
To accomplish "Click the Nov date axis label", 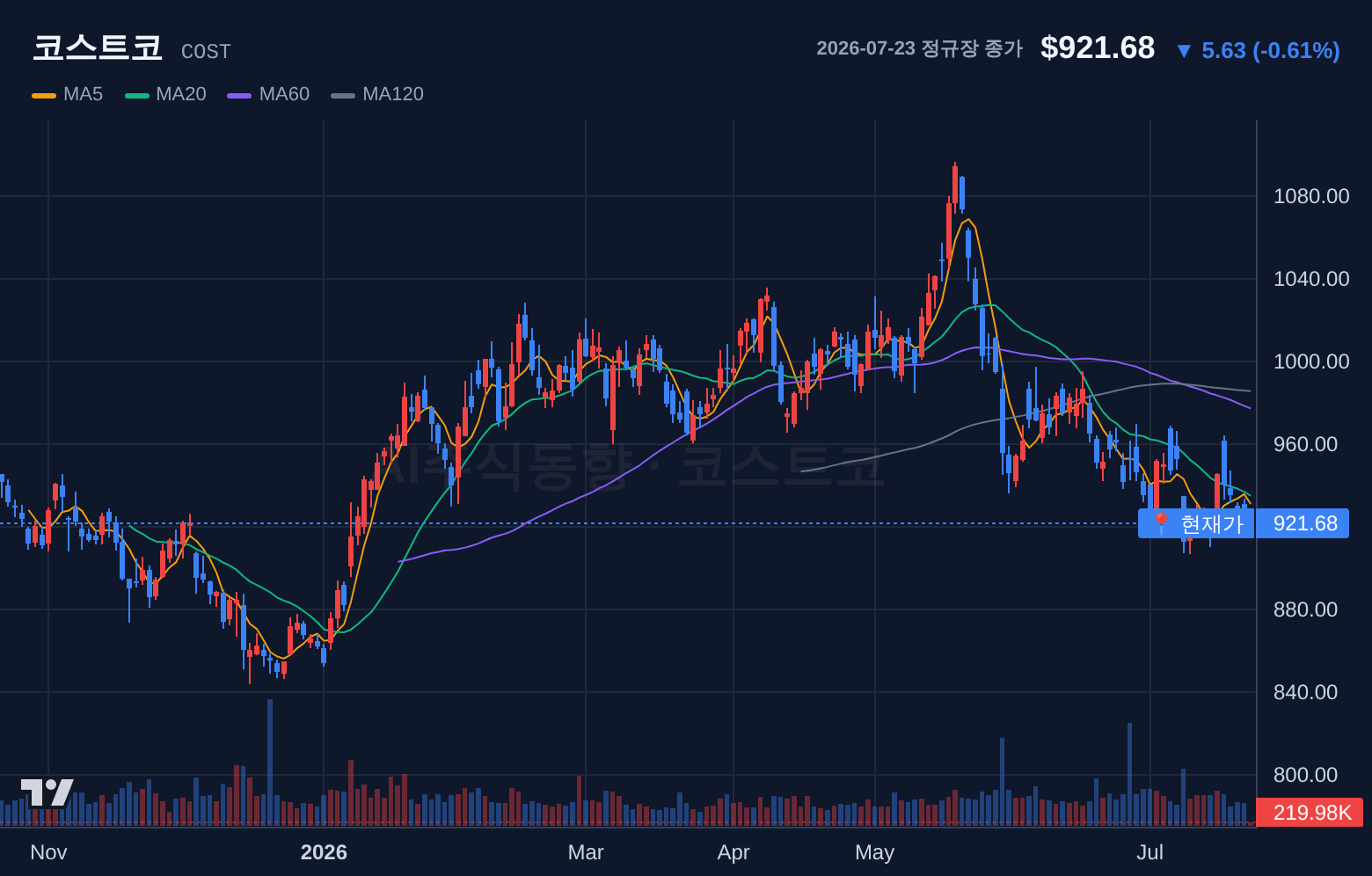I will [48, 852].
